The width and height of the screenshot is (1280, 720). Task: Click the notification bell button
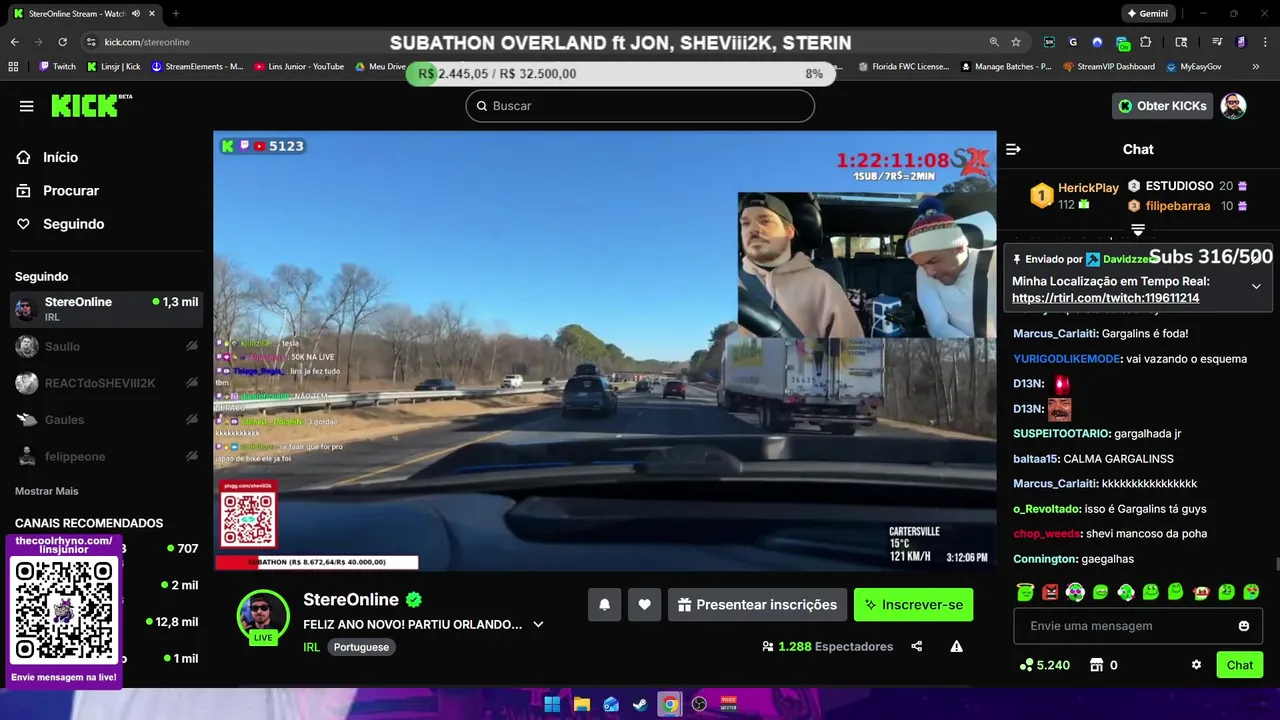[604, 605]
